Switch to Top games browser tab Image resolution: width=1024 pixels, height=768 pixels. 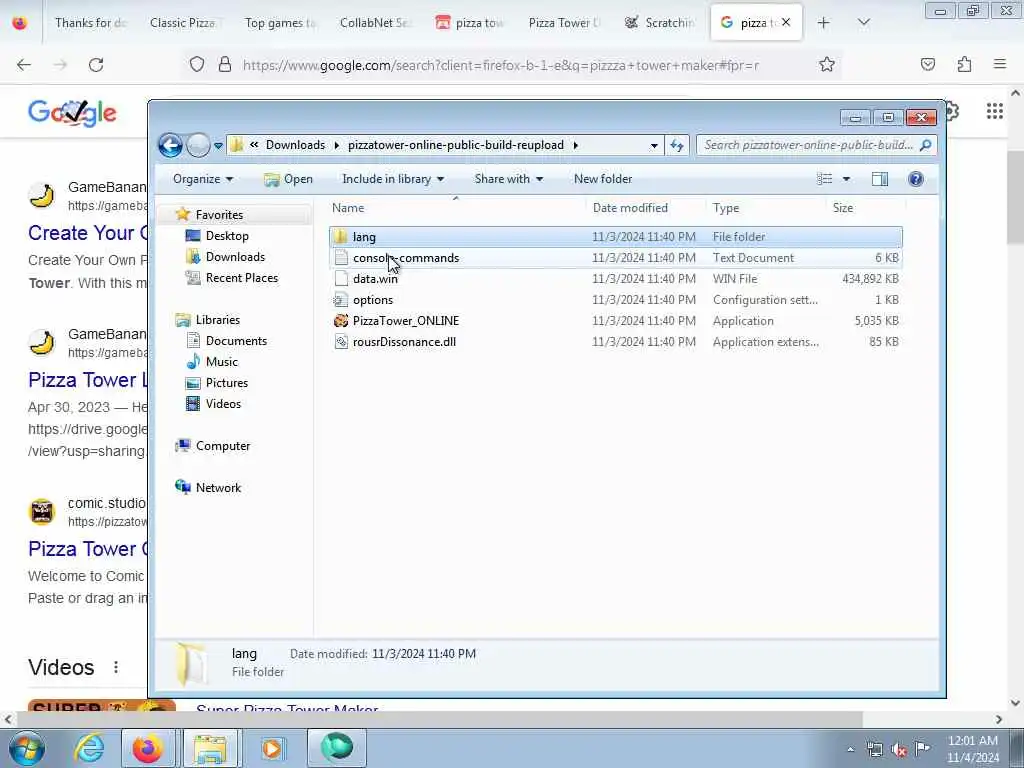coord(280,23)
